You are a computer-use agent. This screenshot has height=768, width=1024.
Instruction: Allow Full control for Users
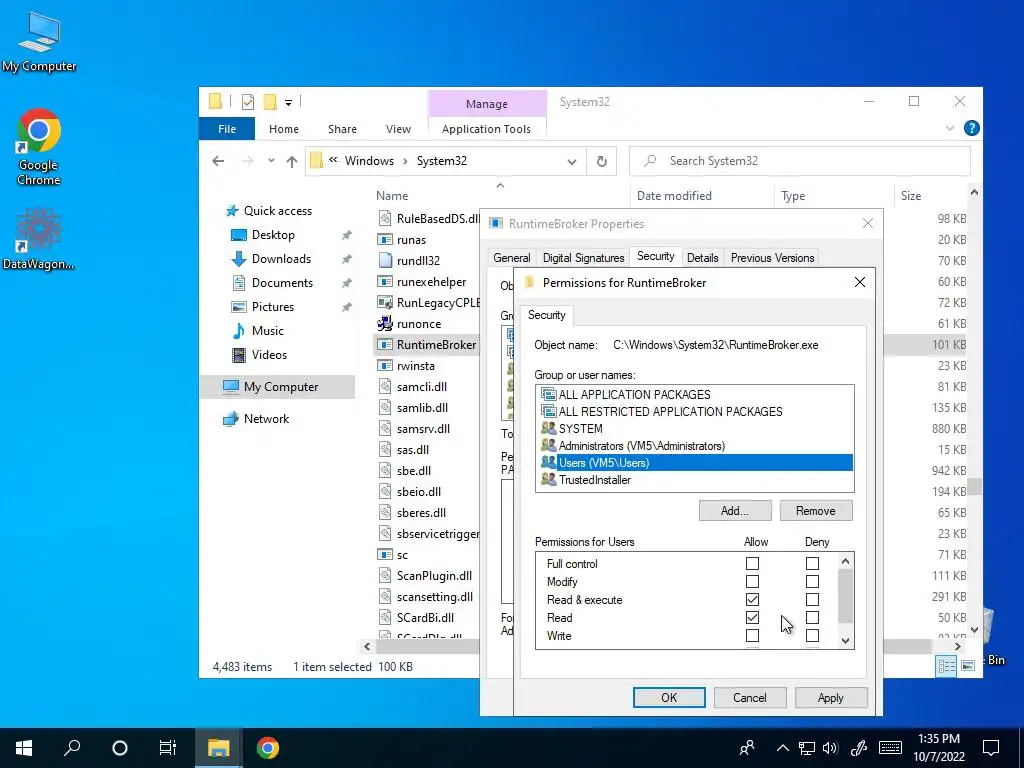click(752, 564)
